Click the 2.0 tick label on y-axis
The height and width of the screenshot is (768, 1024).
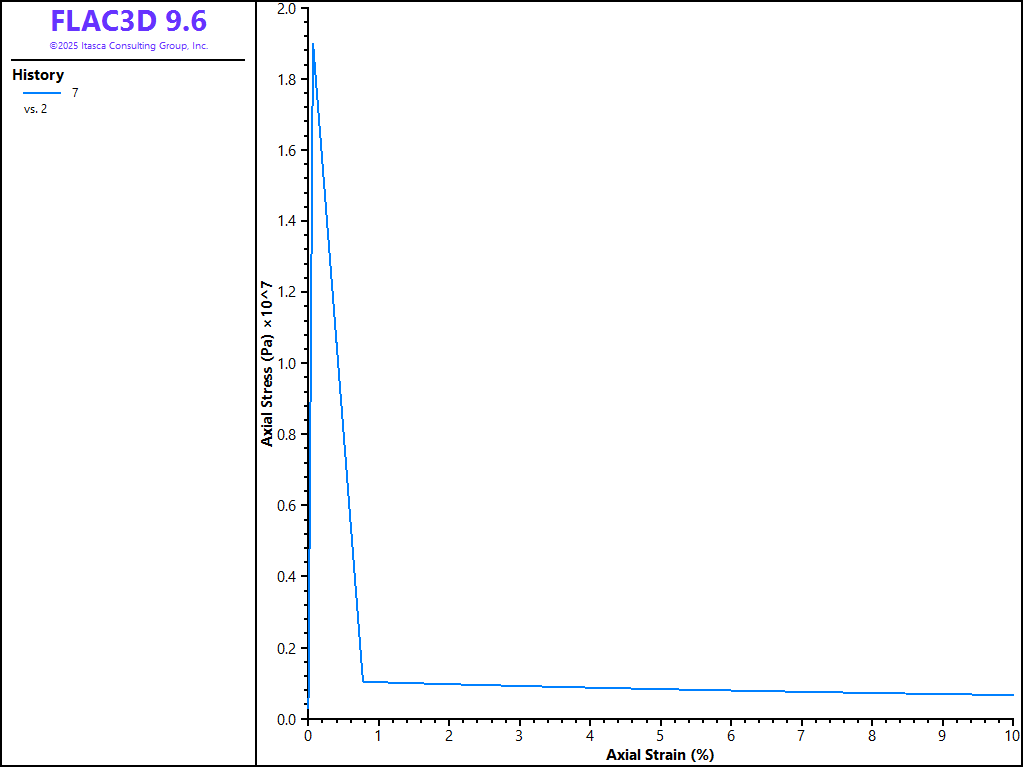coord(286,9)
